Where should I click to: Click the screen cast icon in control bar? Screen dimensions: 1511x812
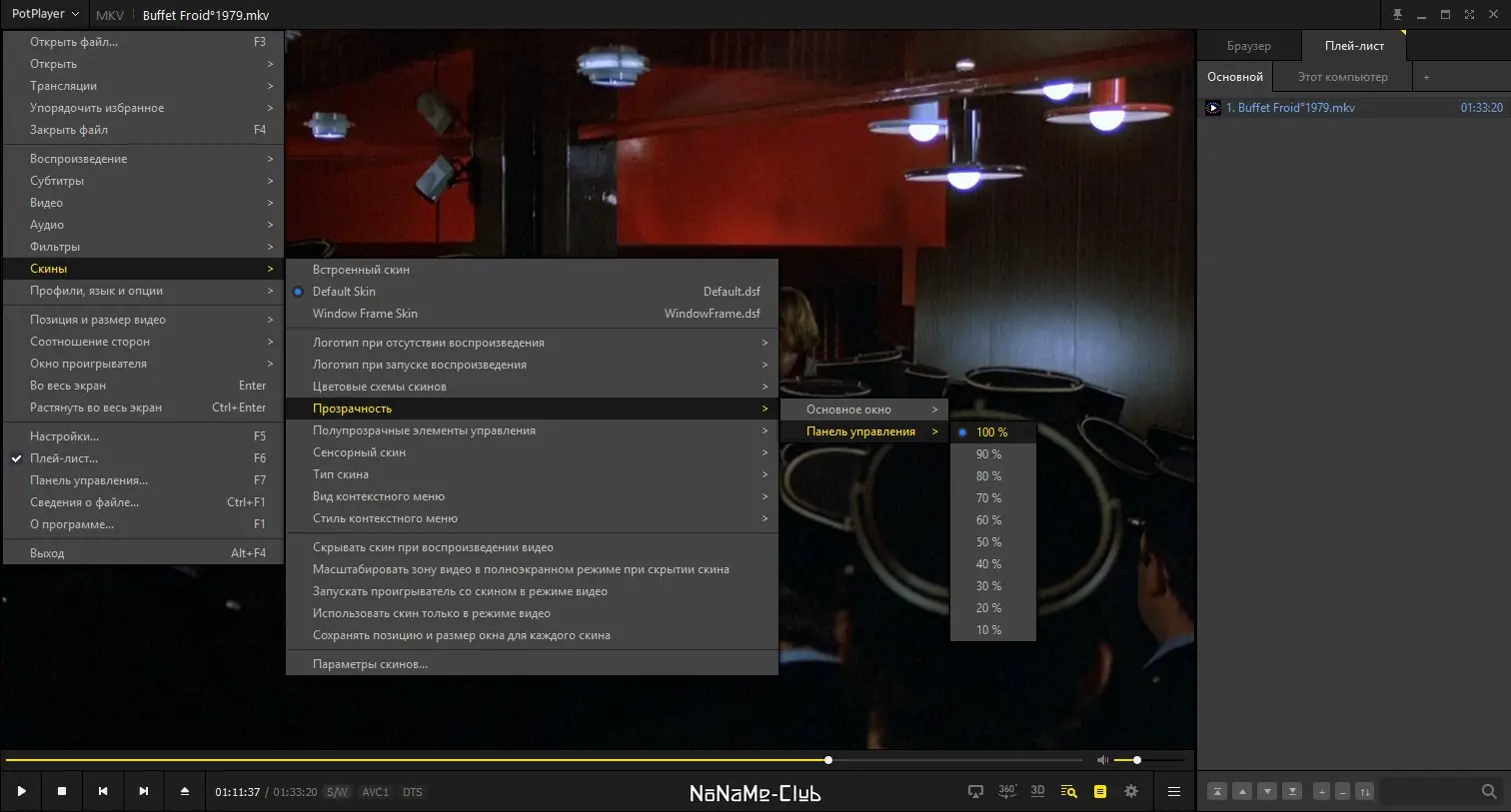tap(975, 792)
